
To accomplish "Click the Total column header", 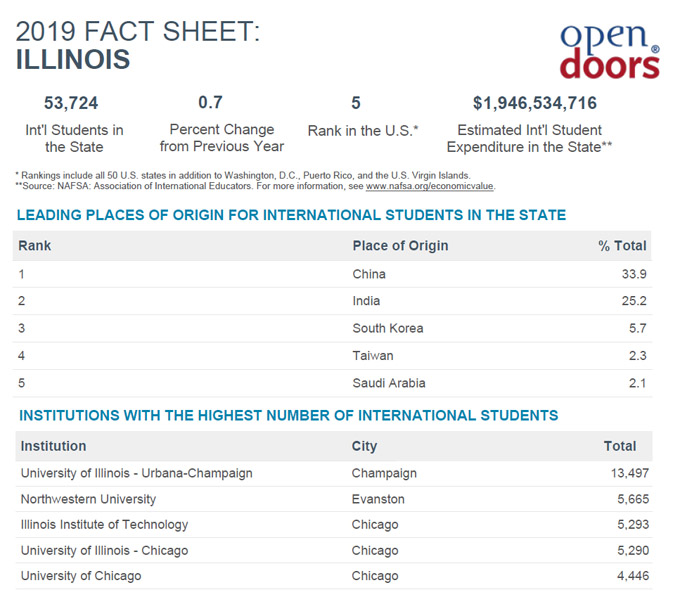I will point(620,446).
